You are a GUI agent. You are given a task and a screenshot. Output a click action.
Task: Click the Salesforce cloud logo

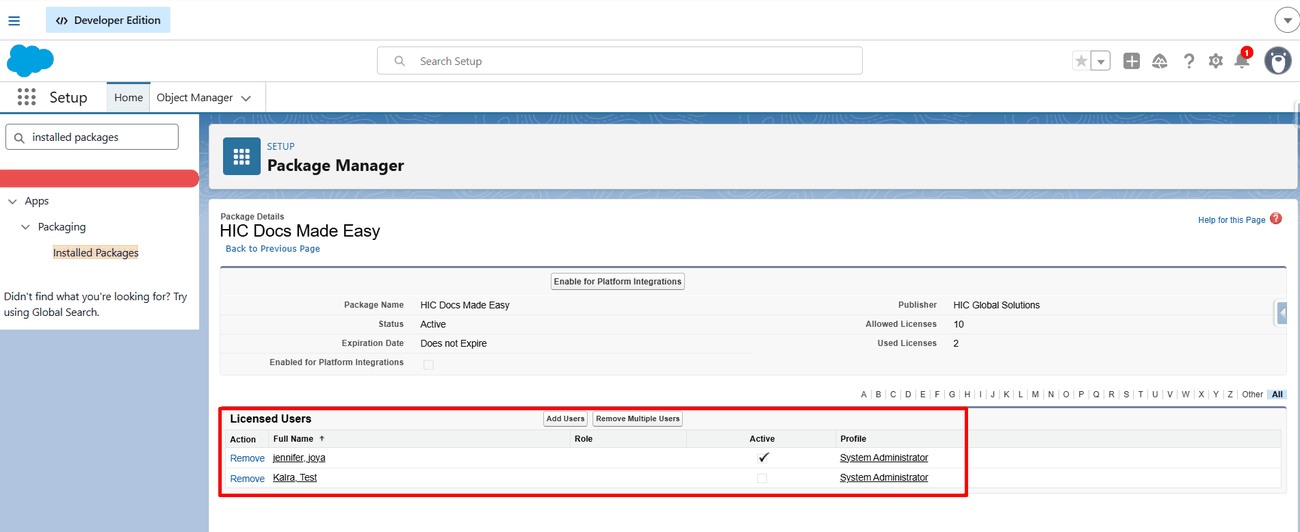(x=30, y=60)
